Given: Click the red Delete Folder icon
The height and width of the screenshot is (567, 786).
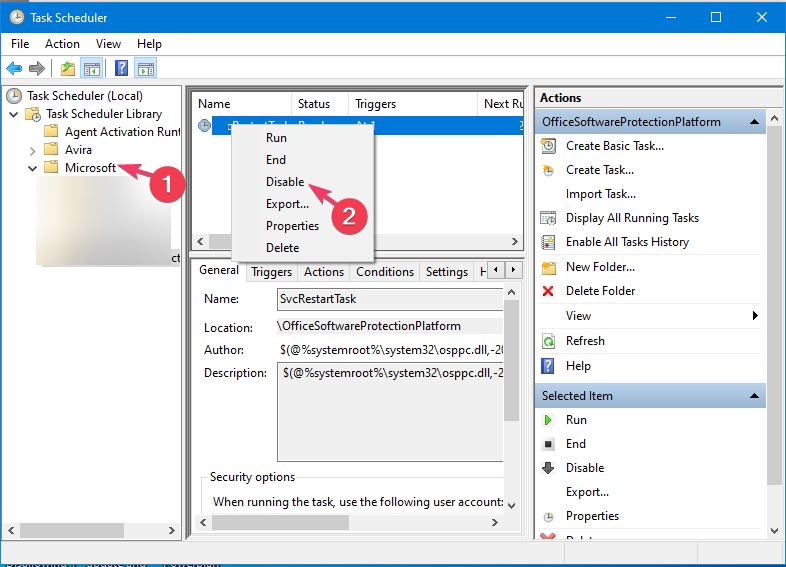Looking at the screenshot, I should tap(548, 291).
